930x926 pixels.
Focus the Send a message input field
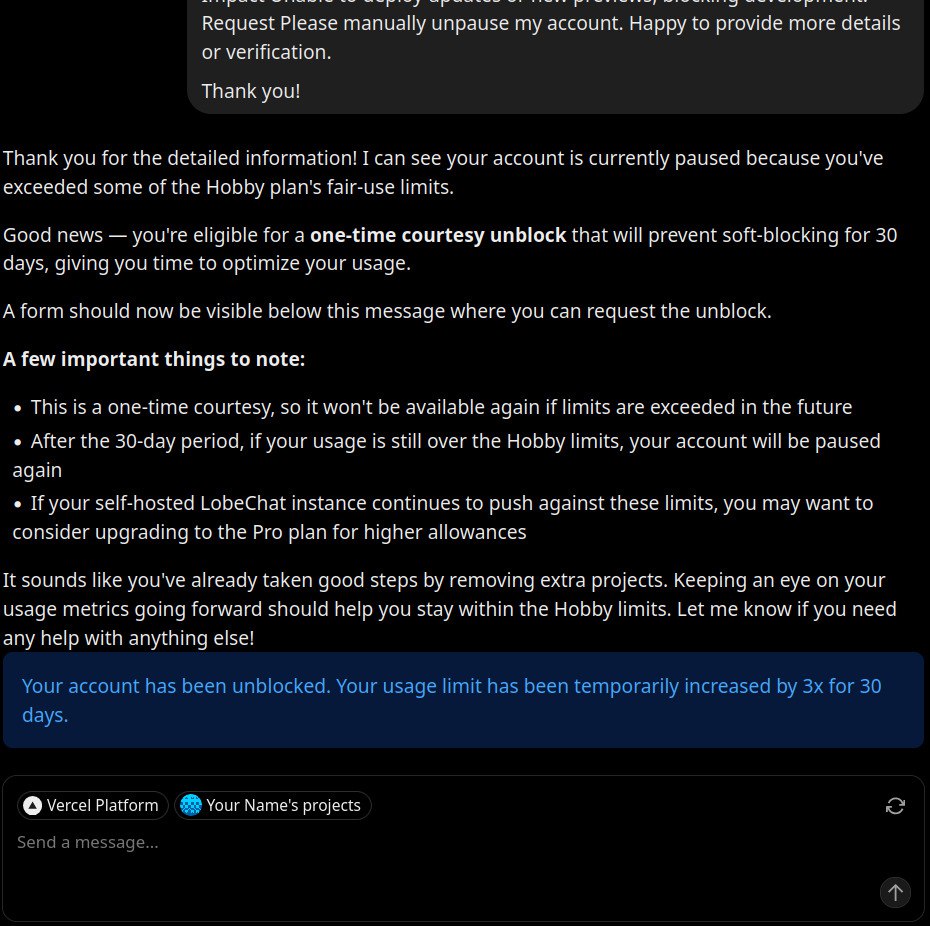pyautogui.click(x=440, y=843)
